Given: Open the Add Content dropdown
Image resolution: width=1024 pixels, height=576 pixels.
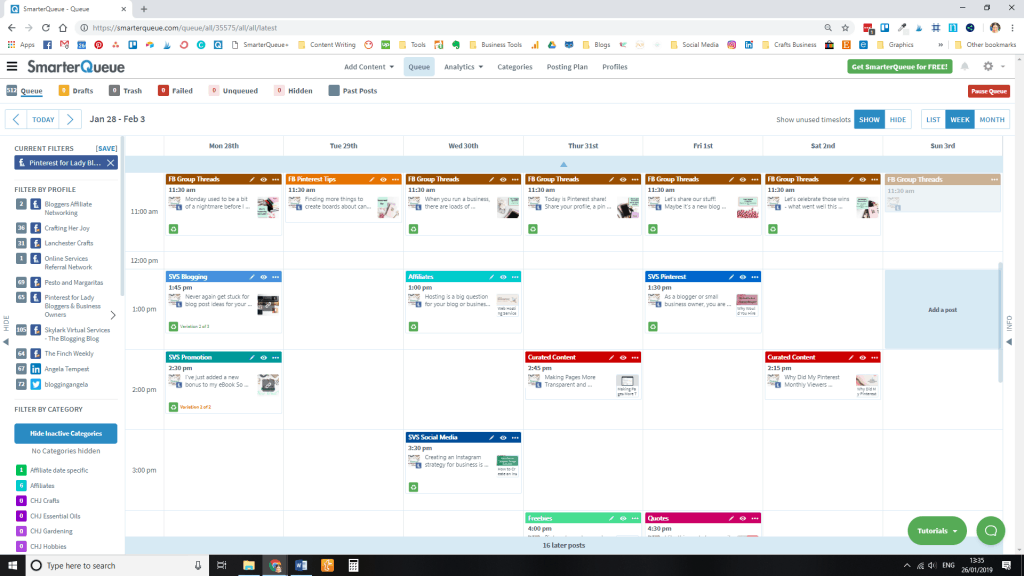Looking at the screenshot, I should (369, 67).
